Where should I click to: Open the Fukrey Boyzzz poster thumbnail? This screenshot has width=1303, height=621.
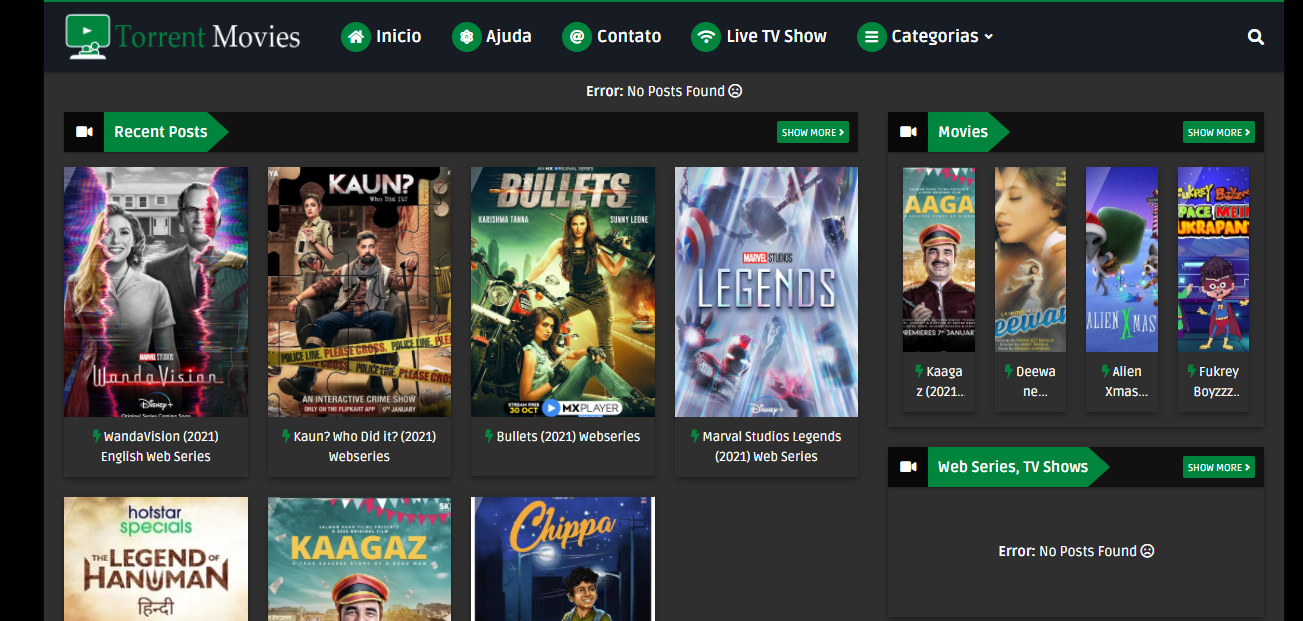click(1214, 260)
